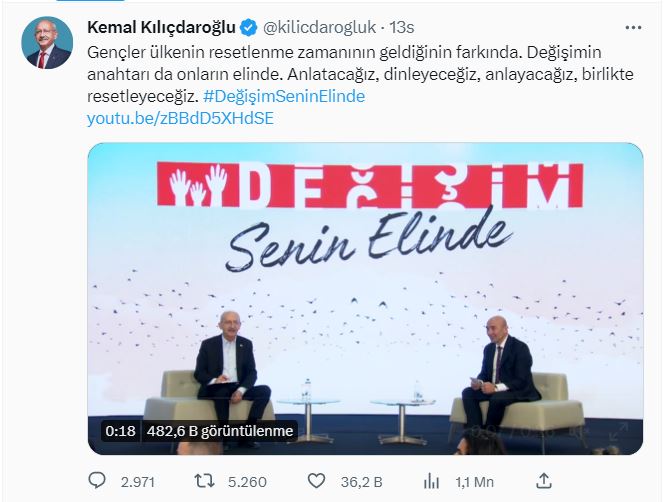Click the 36,2 B like count

360,482
